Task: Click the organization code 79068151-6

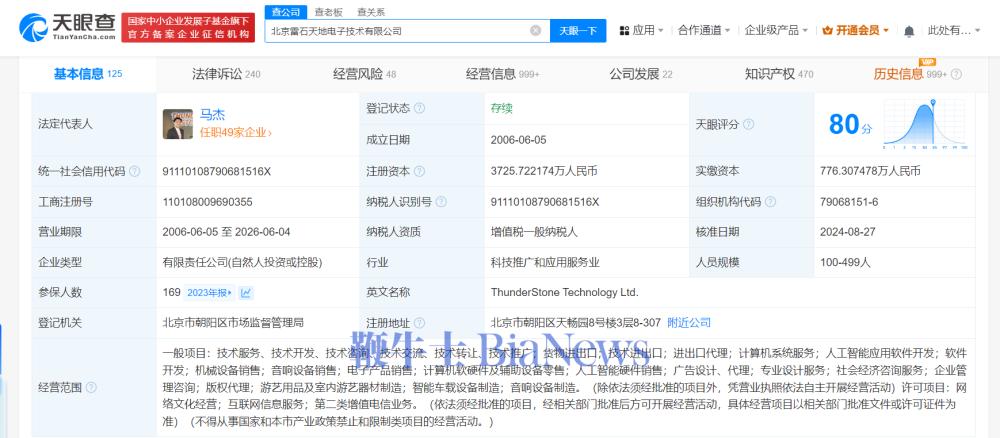Action: (x=849, y=202)
